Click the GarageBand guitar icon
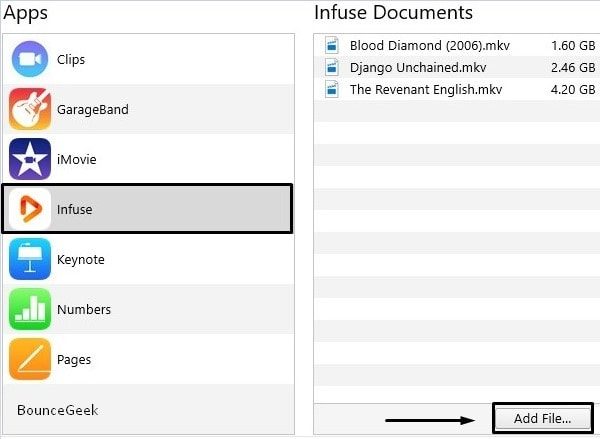The image size is (600, 439). click(30, 109)
